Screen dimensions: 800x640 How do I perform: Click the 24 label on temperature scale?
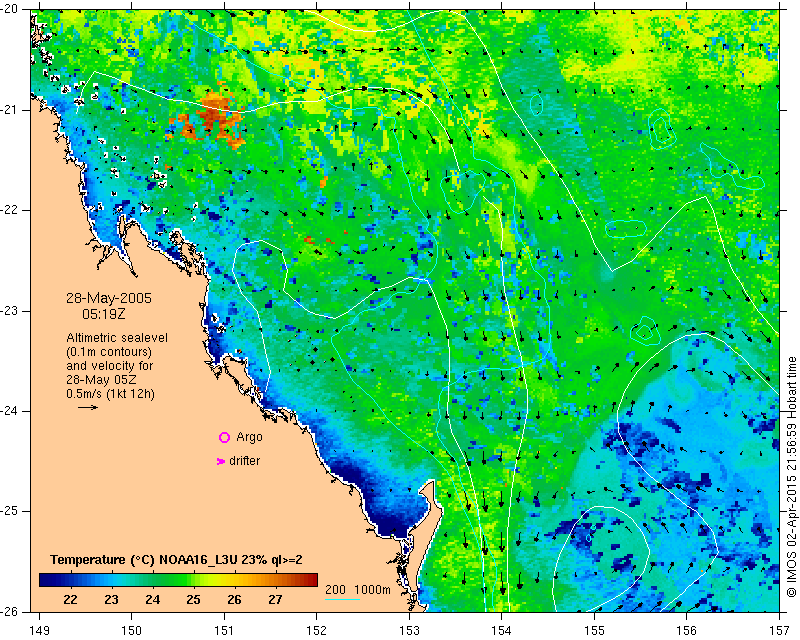pos(152,599)
